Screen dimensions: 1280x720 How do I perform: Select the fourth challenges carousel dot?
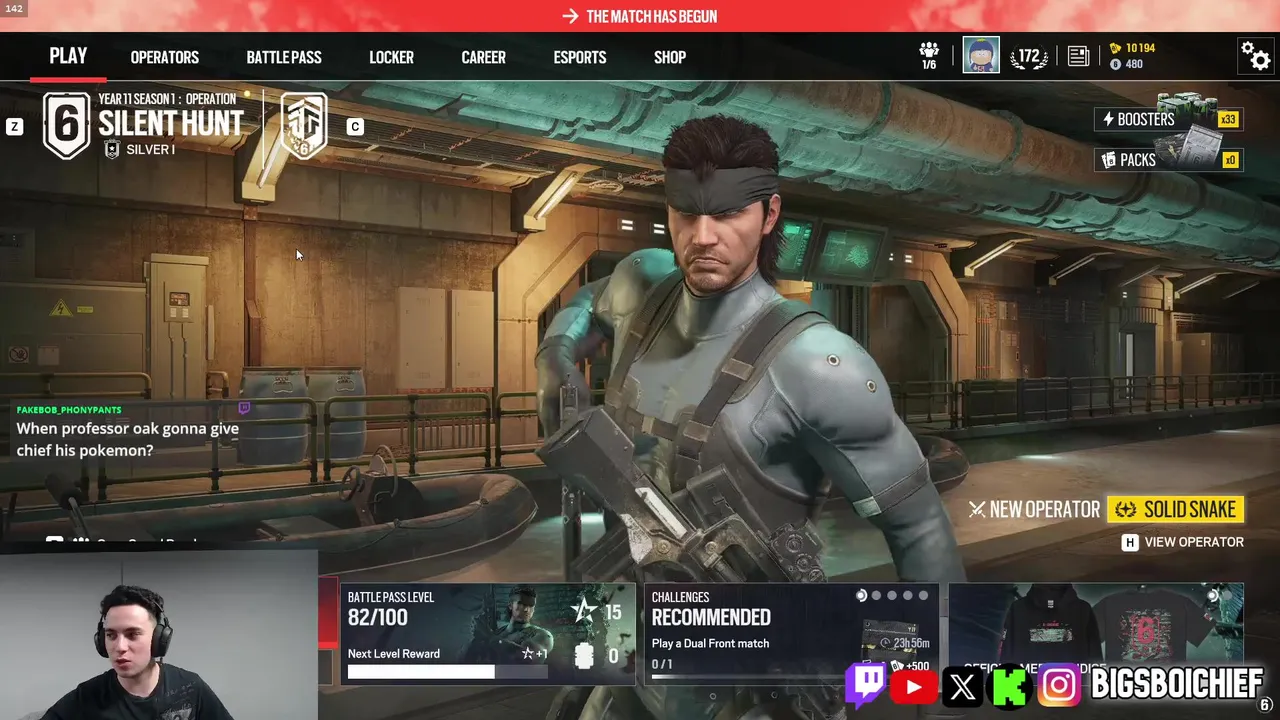(908, 596)
